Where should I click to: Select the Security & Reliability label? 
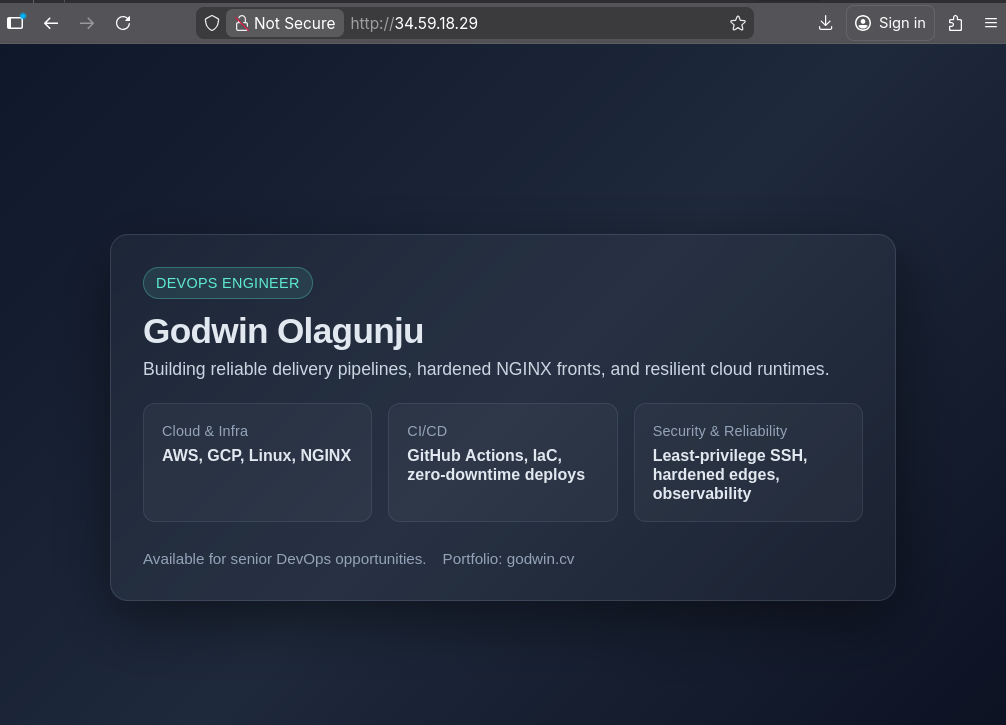[x=720, y=431]
